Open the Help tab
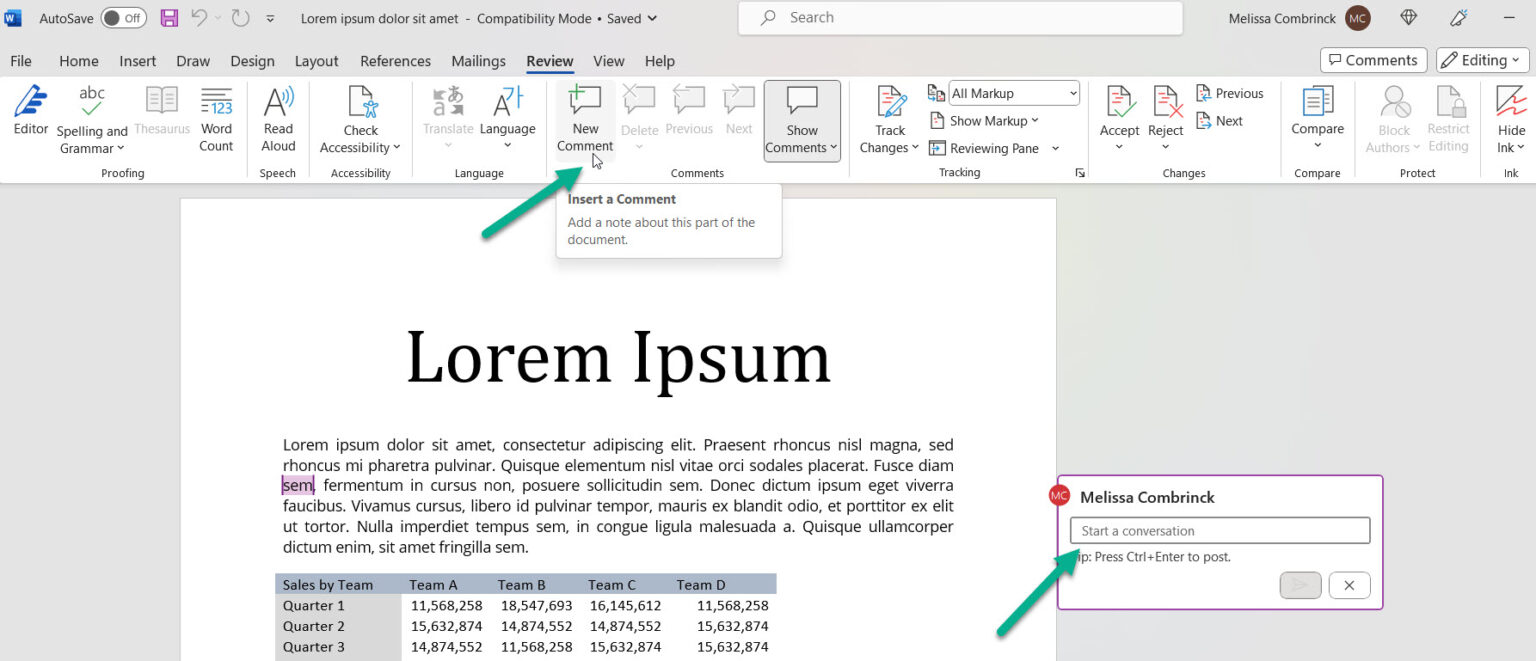1536x661 pixels. tap(660, 61)
